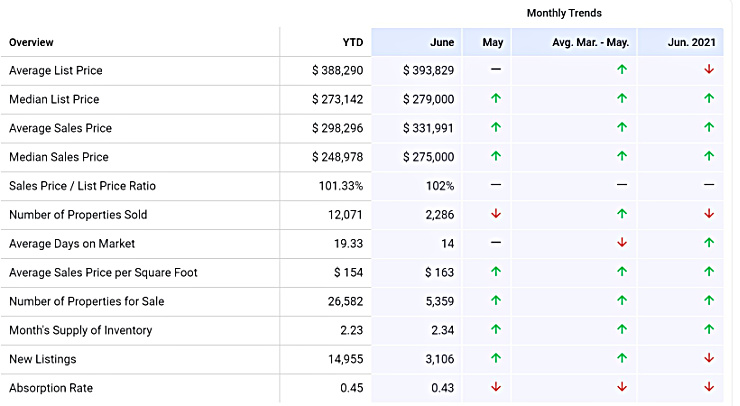Click green up arrow for Average Sales Price Avg. Mar. - May.

click(x=621, y=128)
